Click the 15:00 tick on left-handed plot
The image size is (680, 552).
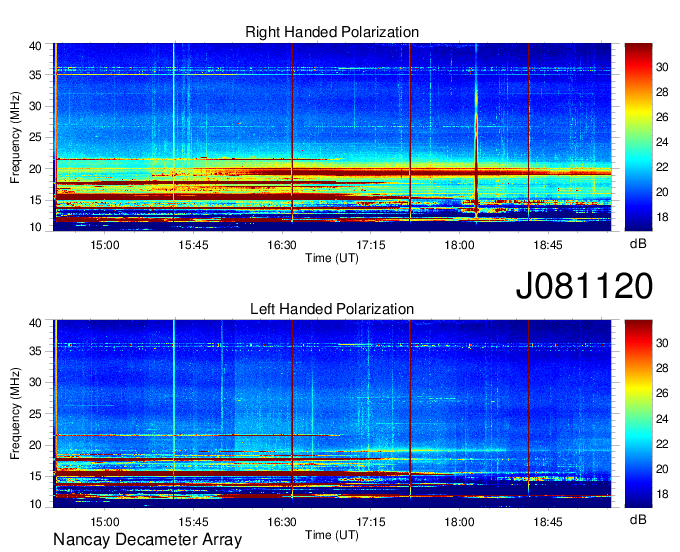[x=105, y=522]
